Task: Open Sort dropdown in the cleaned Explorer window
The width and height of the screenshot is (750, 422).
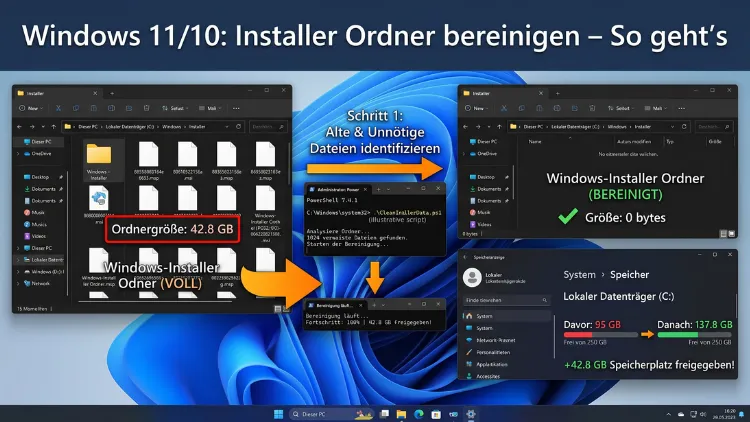Action: [620, 108]
